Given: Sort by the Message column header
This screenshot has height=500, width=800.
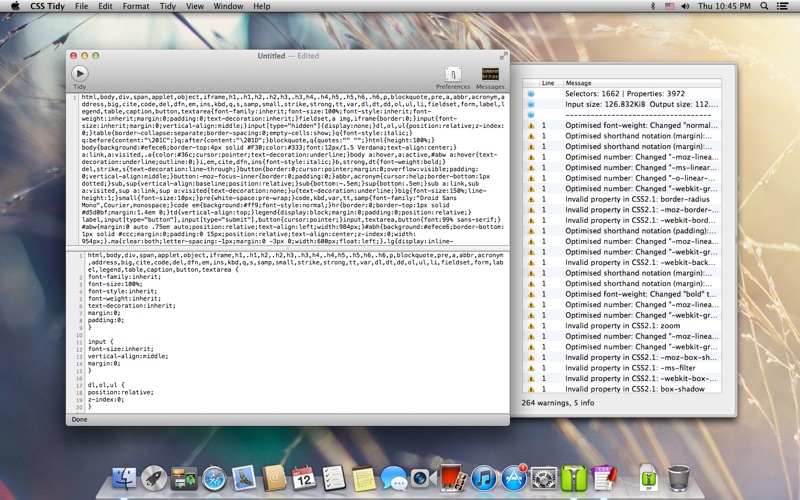Looking at the screenshot, I should tap(642, 83).
